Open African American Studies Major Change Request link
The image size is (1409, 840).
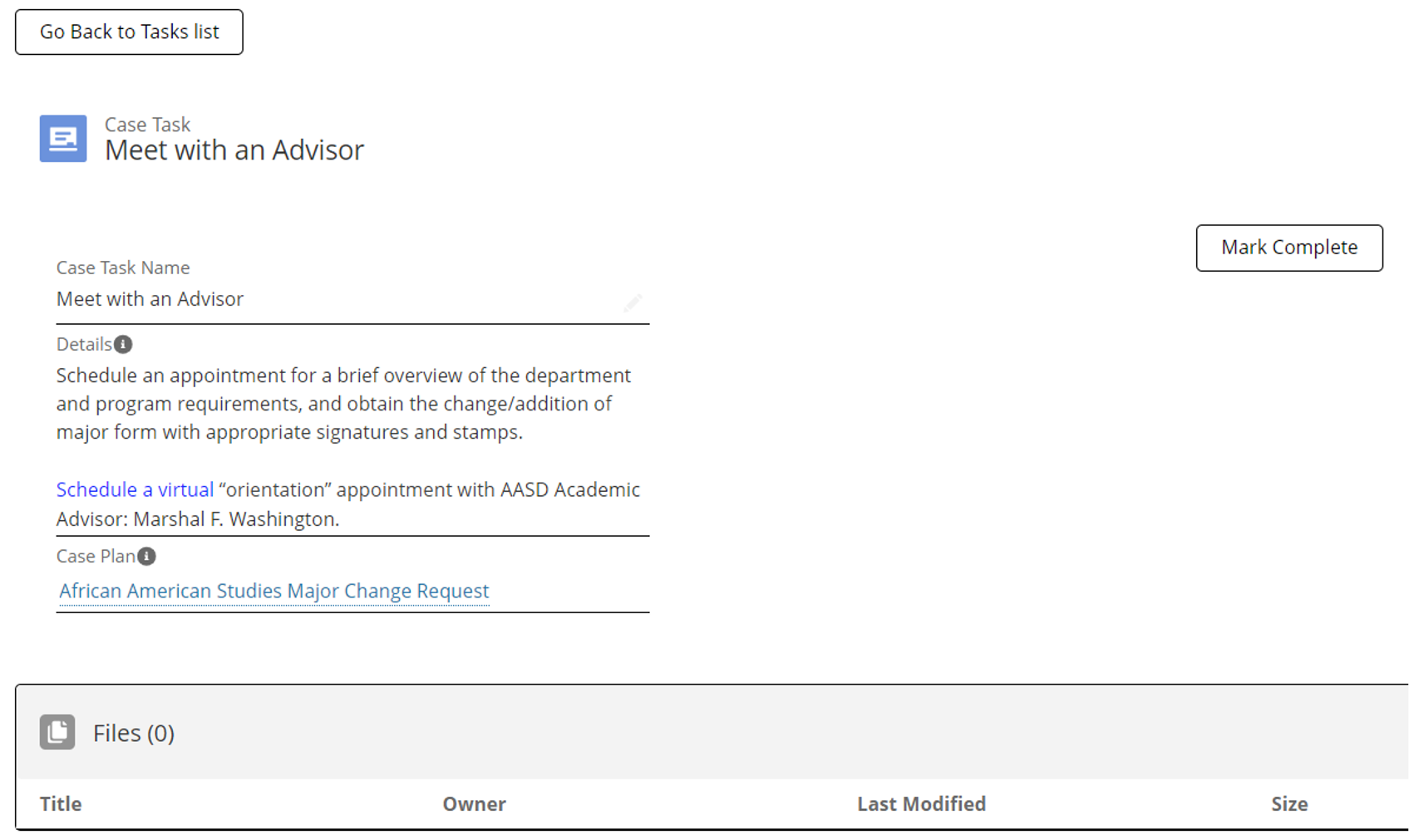(x=273, y=591)
